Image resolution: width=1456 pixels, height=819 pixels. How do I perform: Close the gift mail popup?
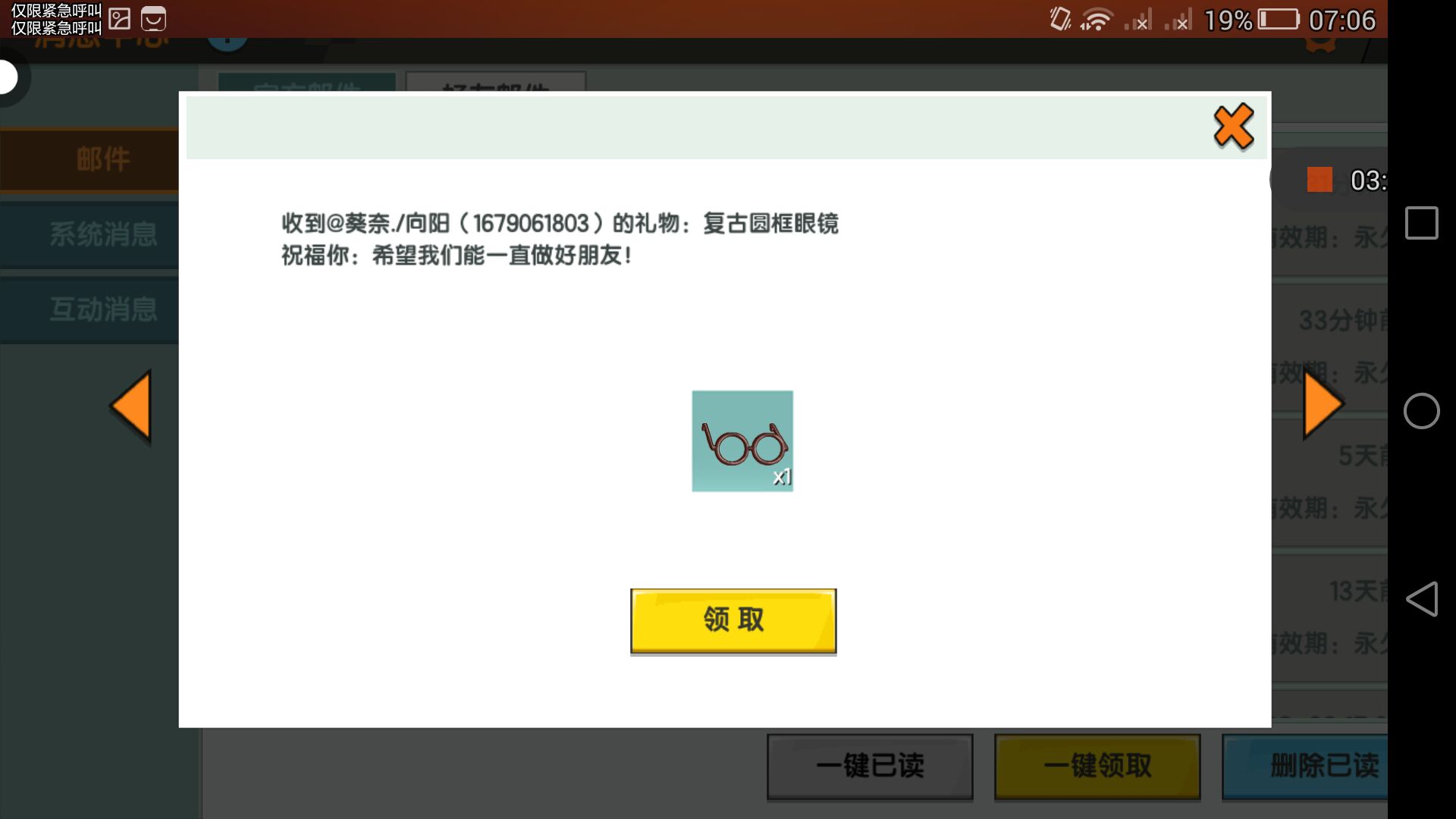pos(1233,127)
